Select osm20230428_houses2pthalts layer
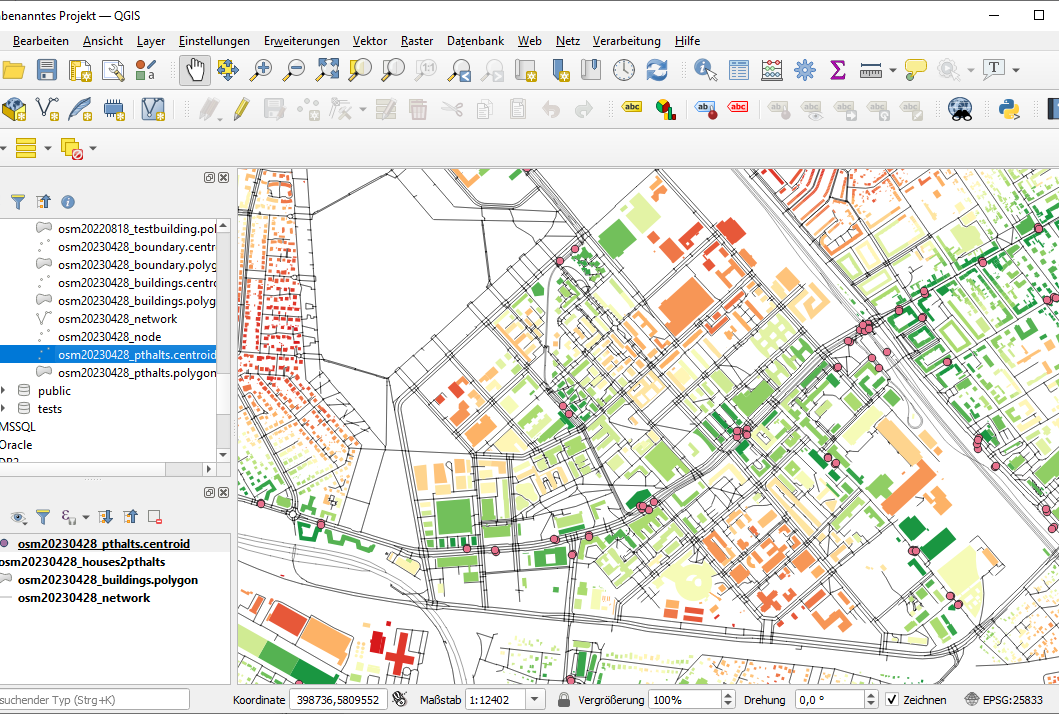Viewport: 1059px width, 714px height. [82, 561]
